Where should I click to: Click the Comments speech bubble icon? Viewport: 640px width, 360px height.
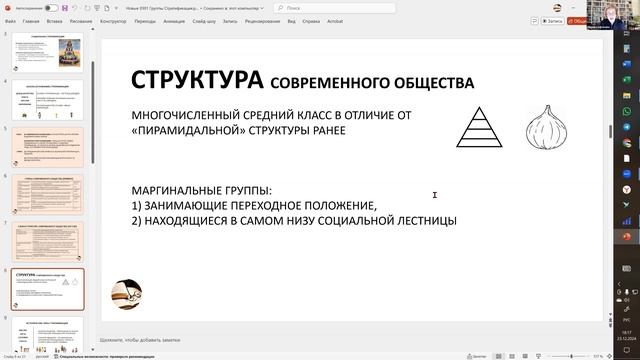[x=534, y=21]
